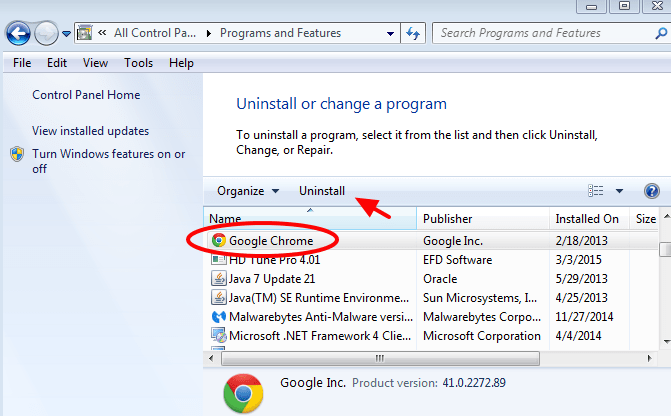Image resolution: width=671 pixels, height=416 pixels.
Task: Sort by the Publisher column header
Action: (483, 219)
